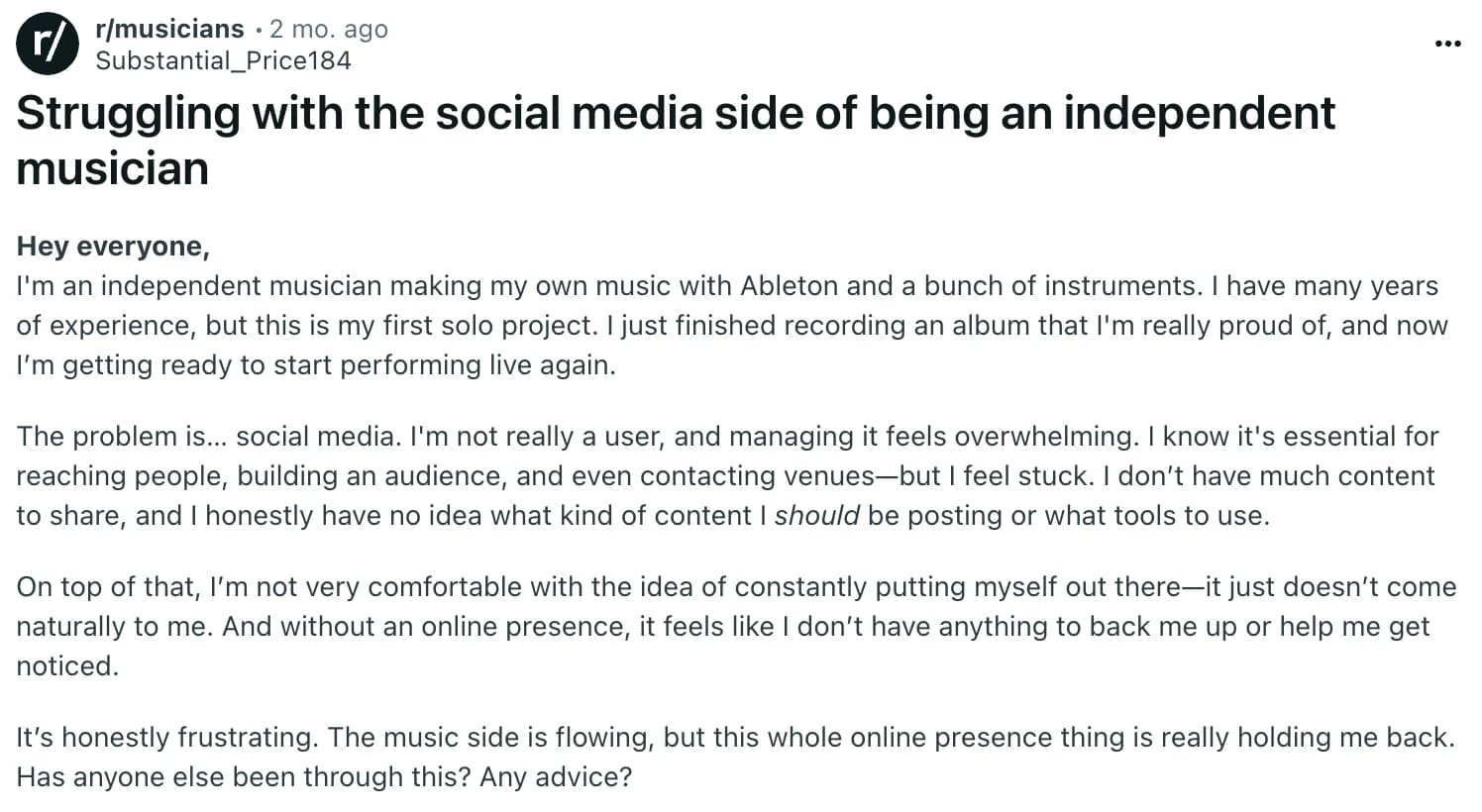Image resolution: width=1482 pixels, height=812 pixels.
Task: Open the post by clicking its title
Action: pyautogui.click(x=674, y=112)
